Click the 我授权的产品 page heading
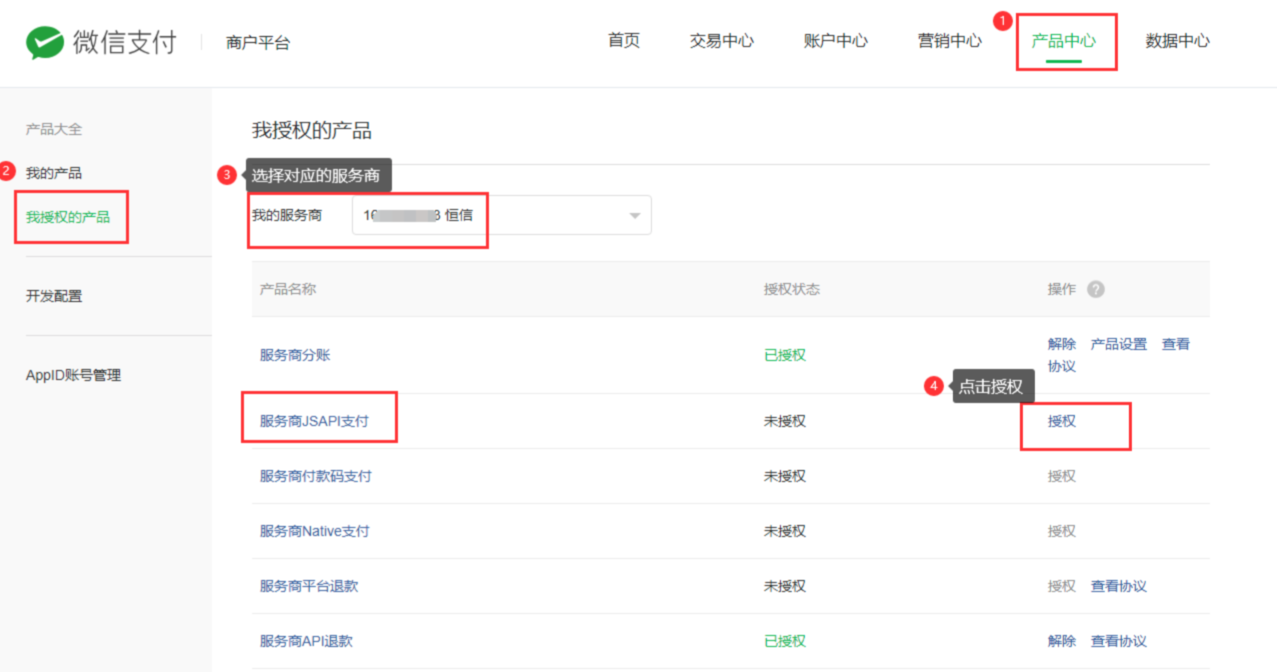 pyautogui.click(x=311, y=131)
